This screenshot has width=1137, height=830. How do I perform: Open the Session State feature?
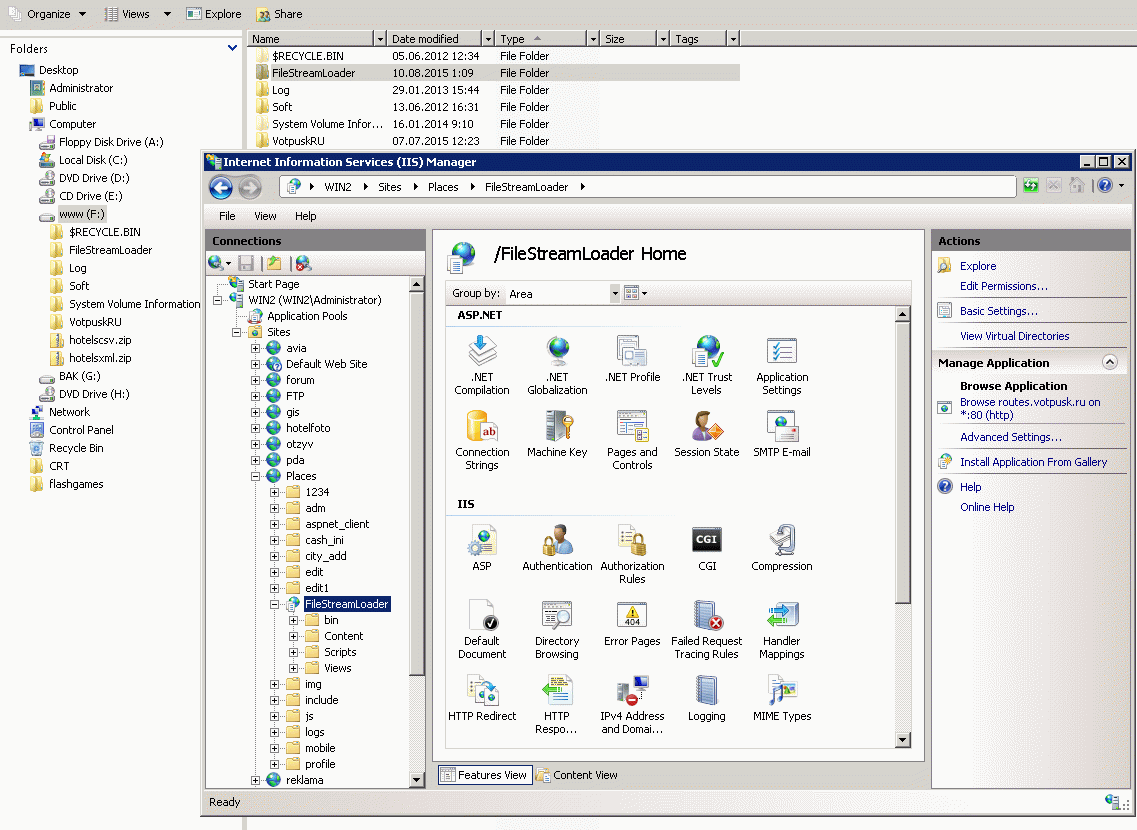(x=706, y=433)
